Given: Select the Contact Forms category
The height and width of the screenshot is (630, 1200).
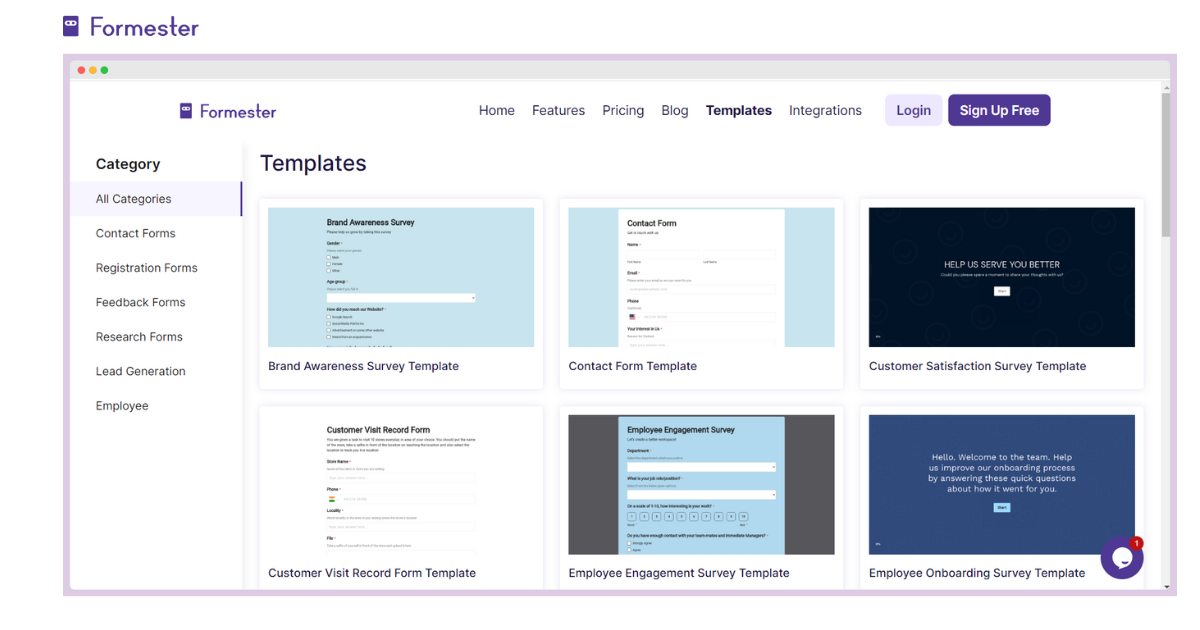Looking at the screenshot, I should [x=135, y=233].
